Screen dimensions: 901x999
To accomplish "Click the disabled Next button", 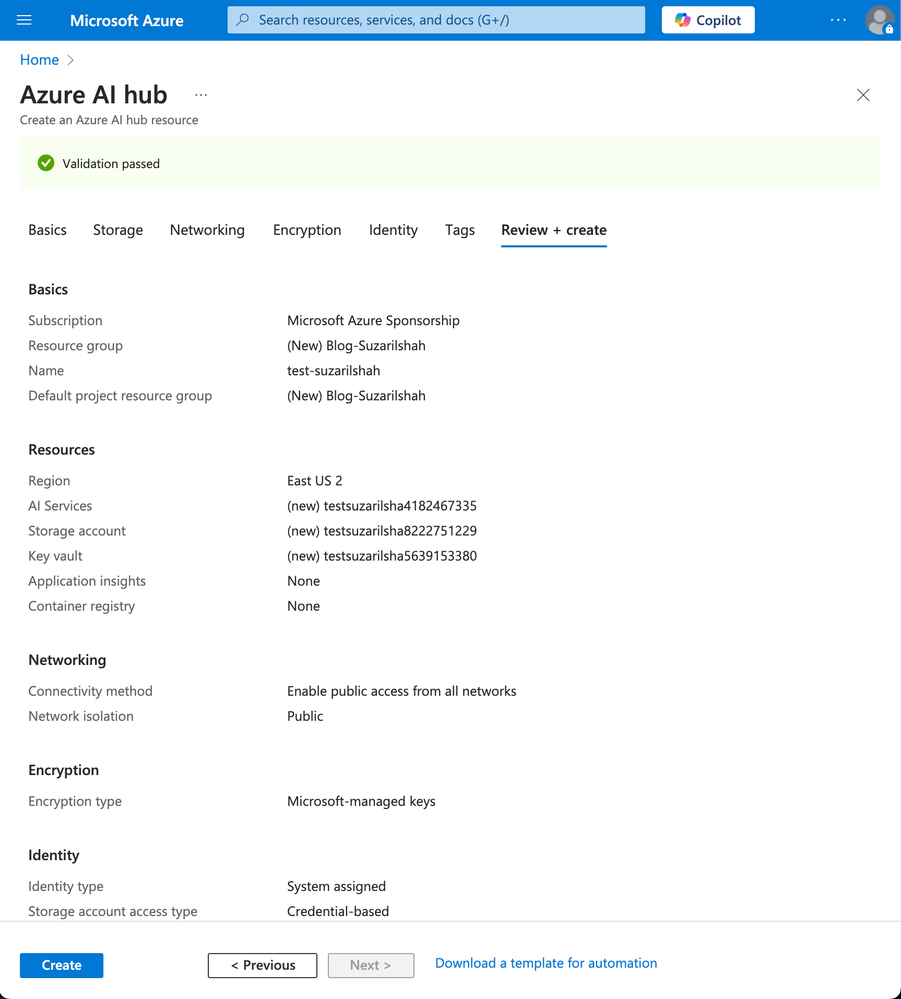I will click(x=371, y=965).
